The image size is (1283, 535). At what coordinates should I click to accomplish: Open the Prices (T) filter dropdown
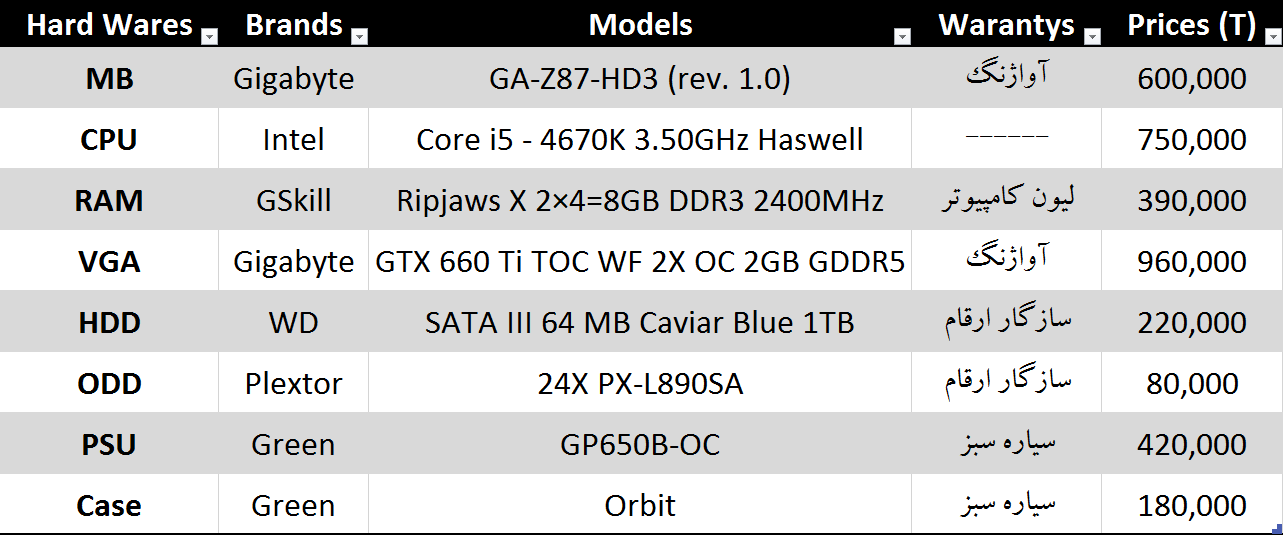[x=1272, y=37]
